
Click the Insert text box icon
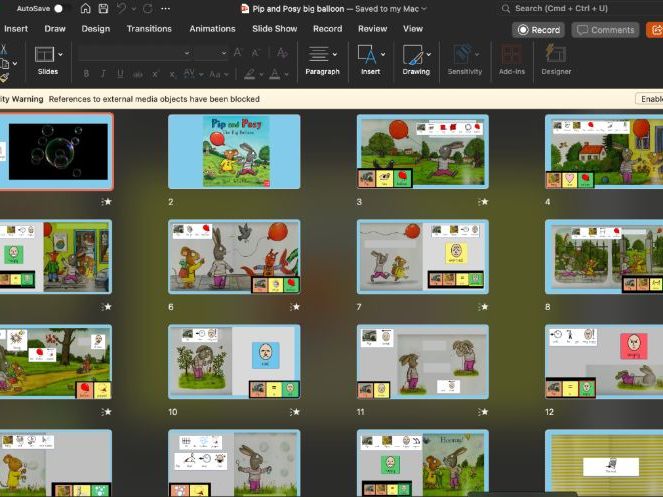point(366,55)
